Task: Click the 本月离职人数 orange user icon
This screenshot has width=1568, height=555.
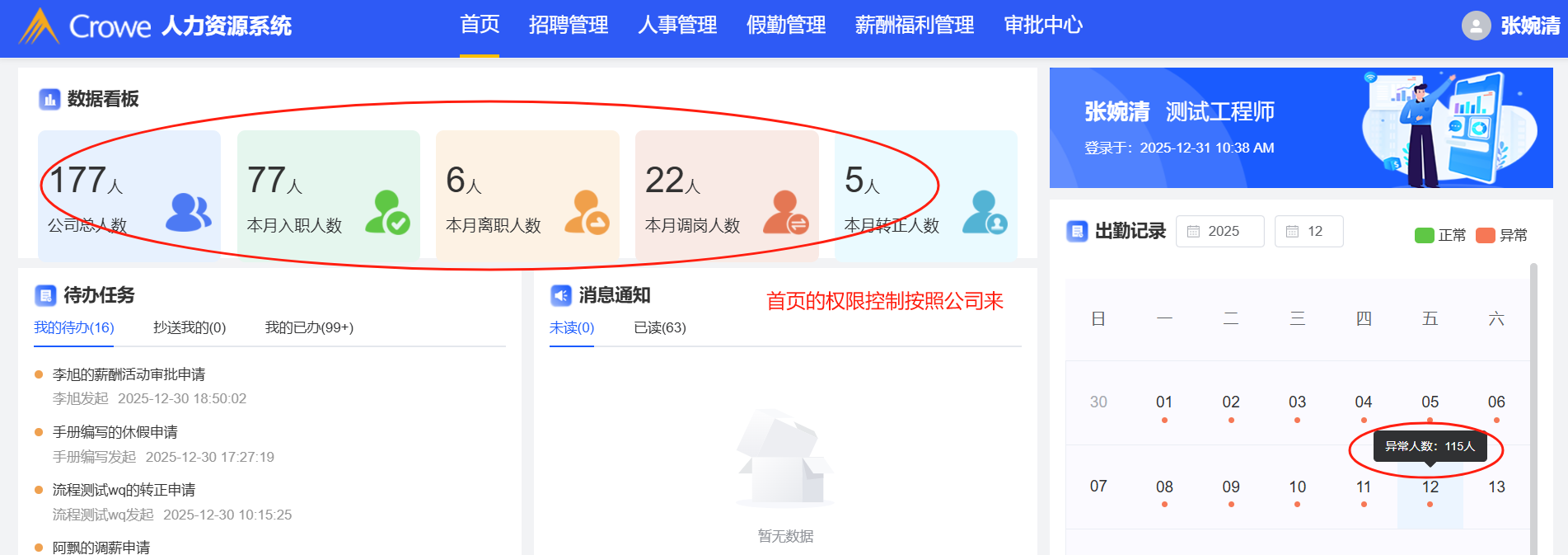Action: 587,213
